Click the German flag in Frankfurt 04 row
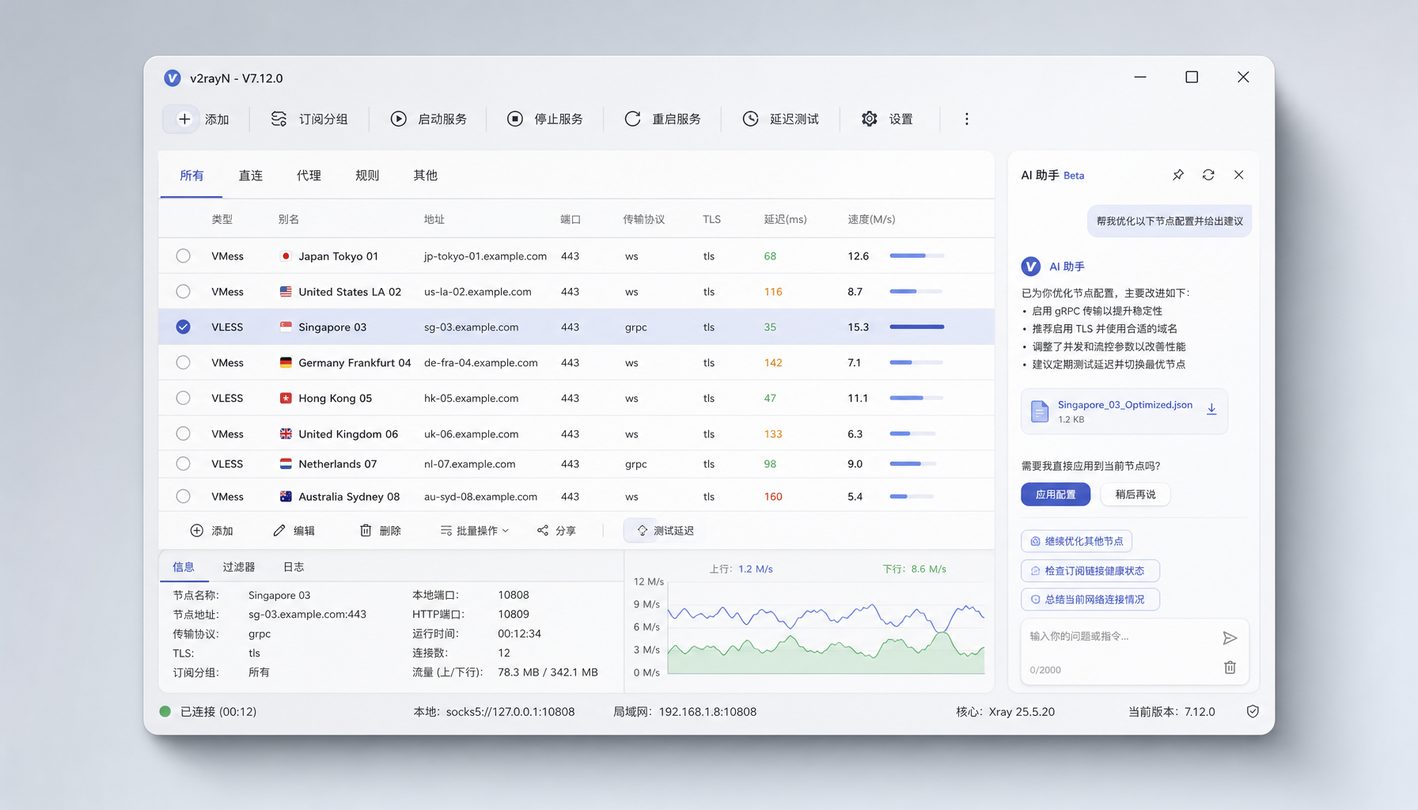The width and height of the screenshot is (1418, 810). [286, 362]
